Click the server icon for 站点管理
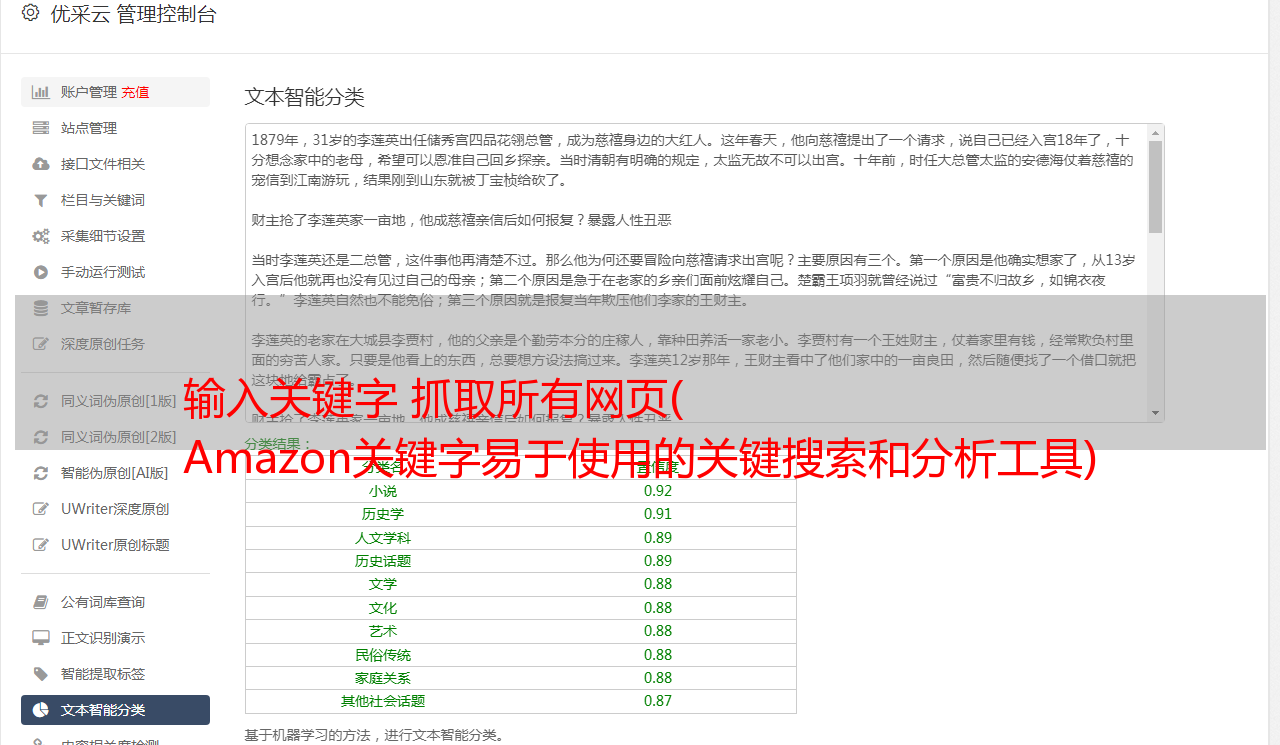Viewport: 1280px width, 745px height. (x=41, y=128)
